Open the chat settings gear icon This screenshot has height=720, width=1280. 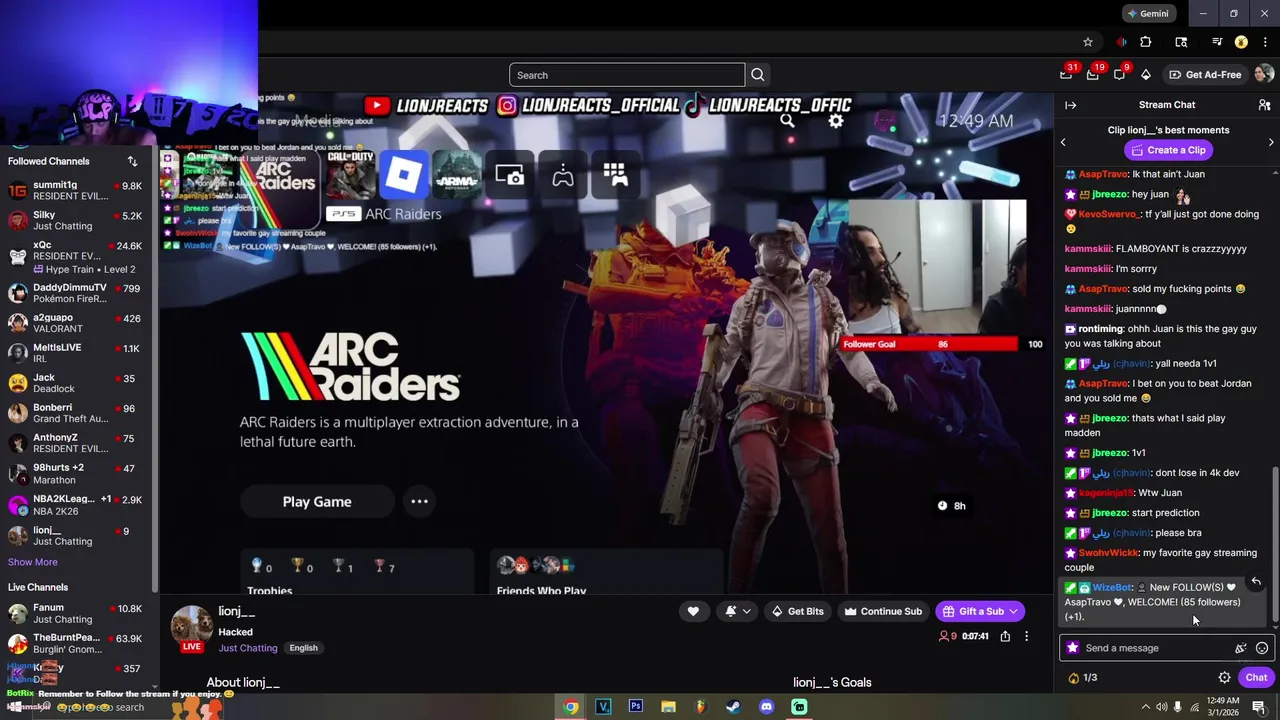point(1224,677)
